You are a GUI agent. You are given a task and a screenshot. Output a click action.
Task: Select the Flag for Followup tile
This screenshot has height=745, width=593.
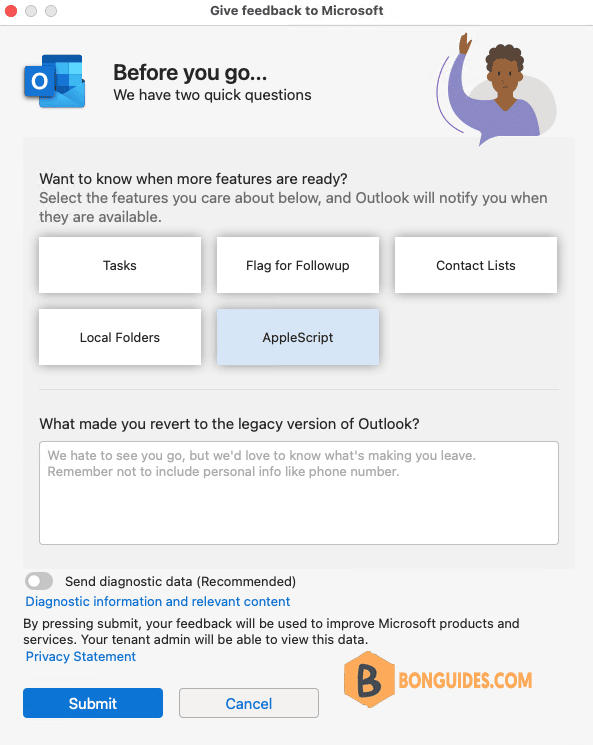(x=298, y=265)
